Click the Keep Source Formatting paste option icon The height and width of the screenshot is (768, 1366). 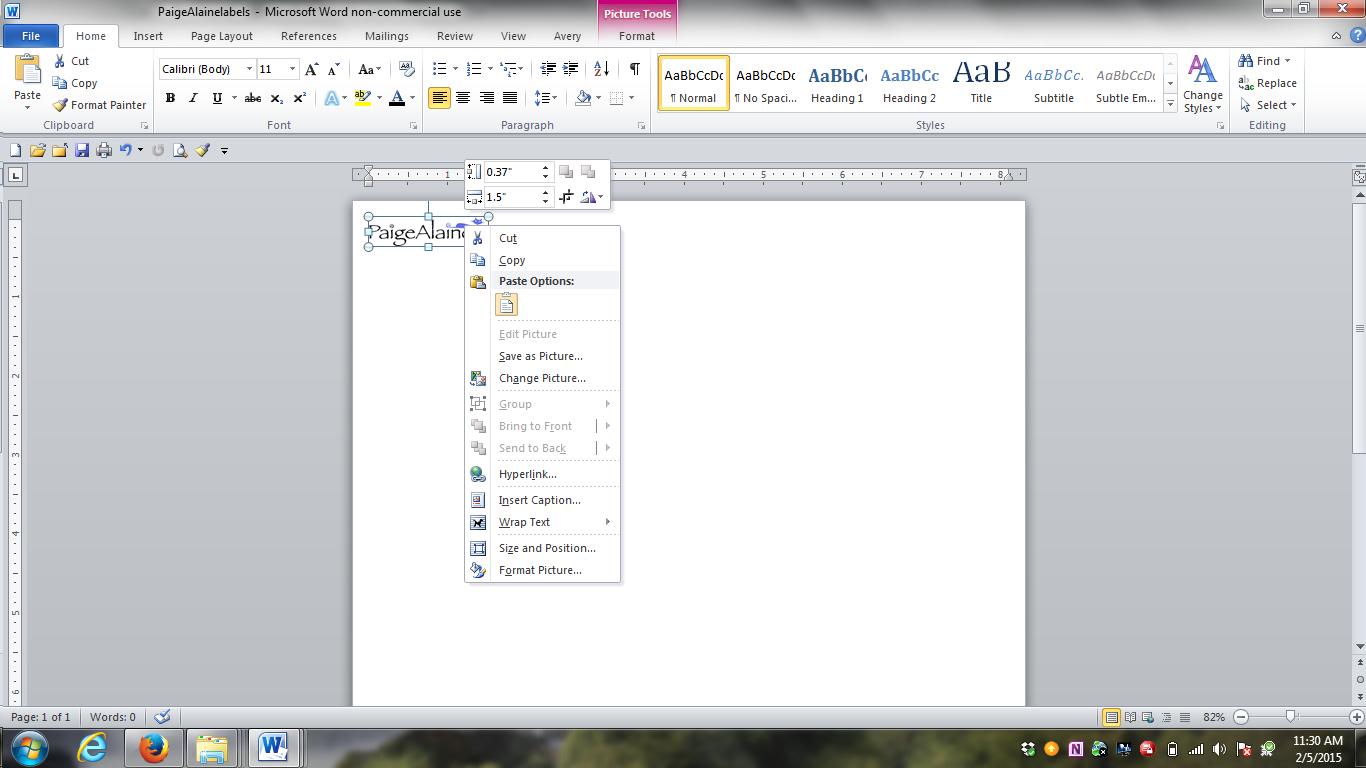click(x=506, y=305)
